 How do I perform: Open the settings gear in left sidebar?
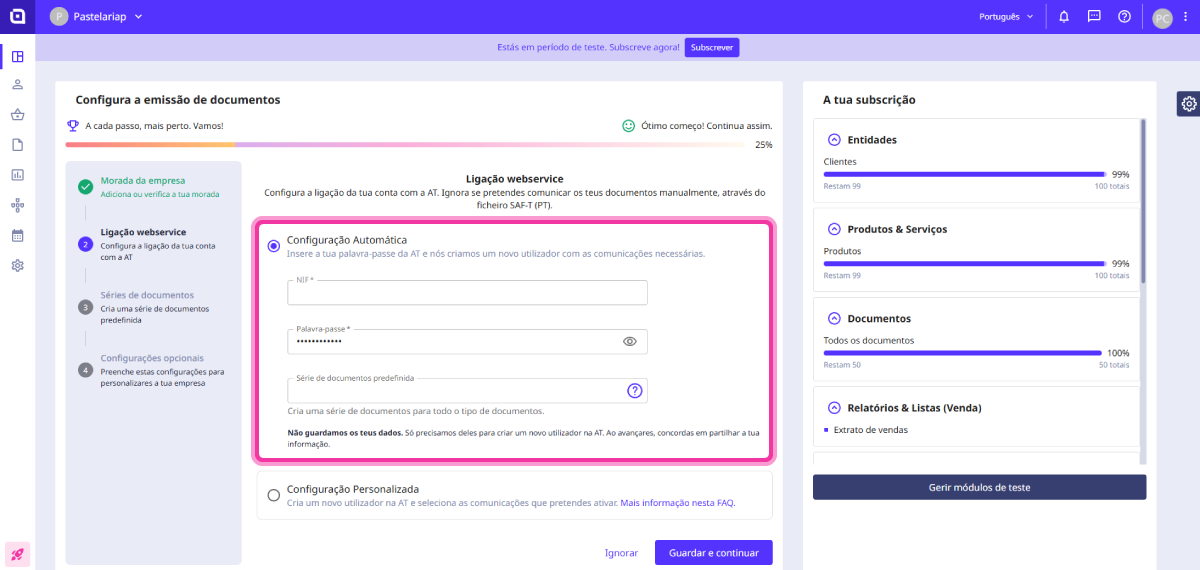(17, 266)
